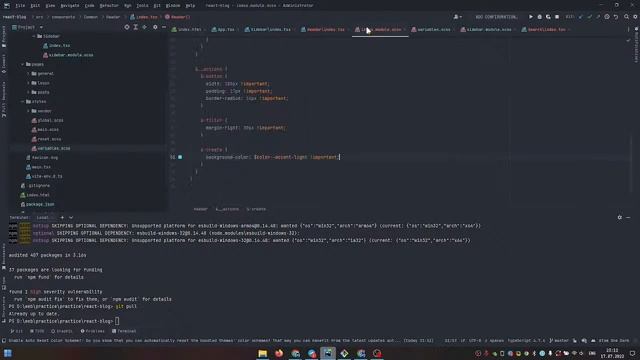
Task: Open the Terminal tool window button
Action: (x=124, y=331)
